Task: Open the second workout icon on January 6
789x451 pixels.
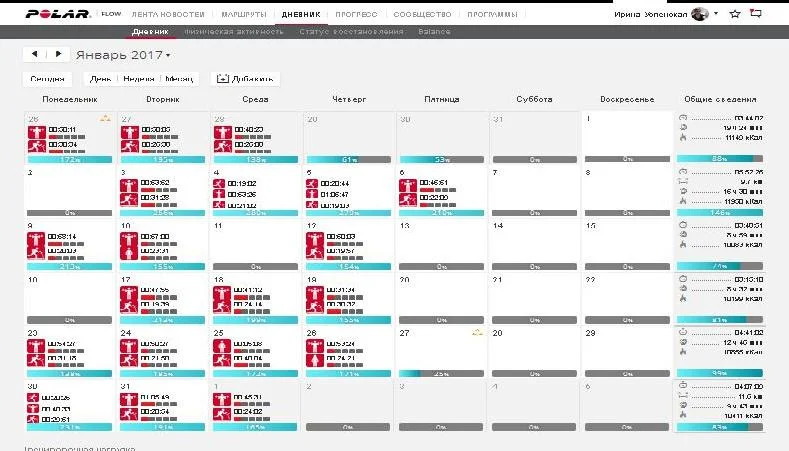Action: click(408, 199)
